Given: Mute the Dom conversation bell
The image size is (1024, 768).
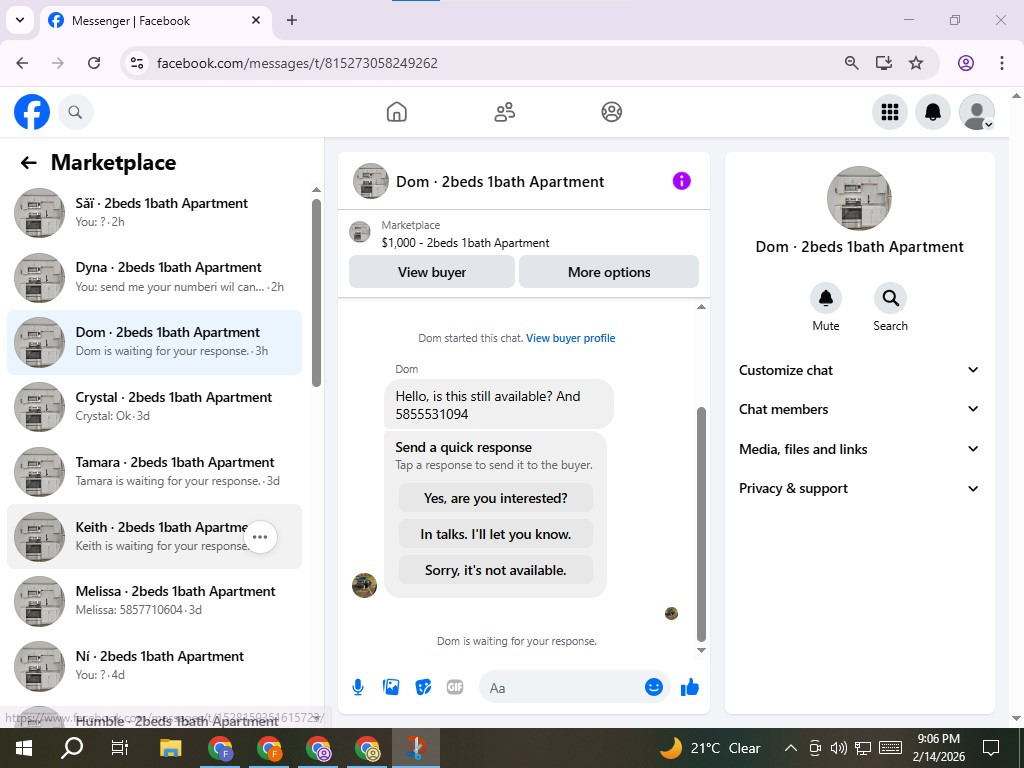Looking at the screenshot, I should click(825, 298).
